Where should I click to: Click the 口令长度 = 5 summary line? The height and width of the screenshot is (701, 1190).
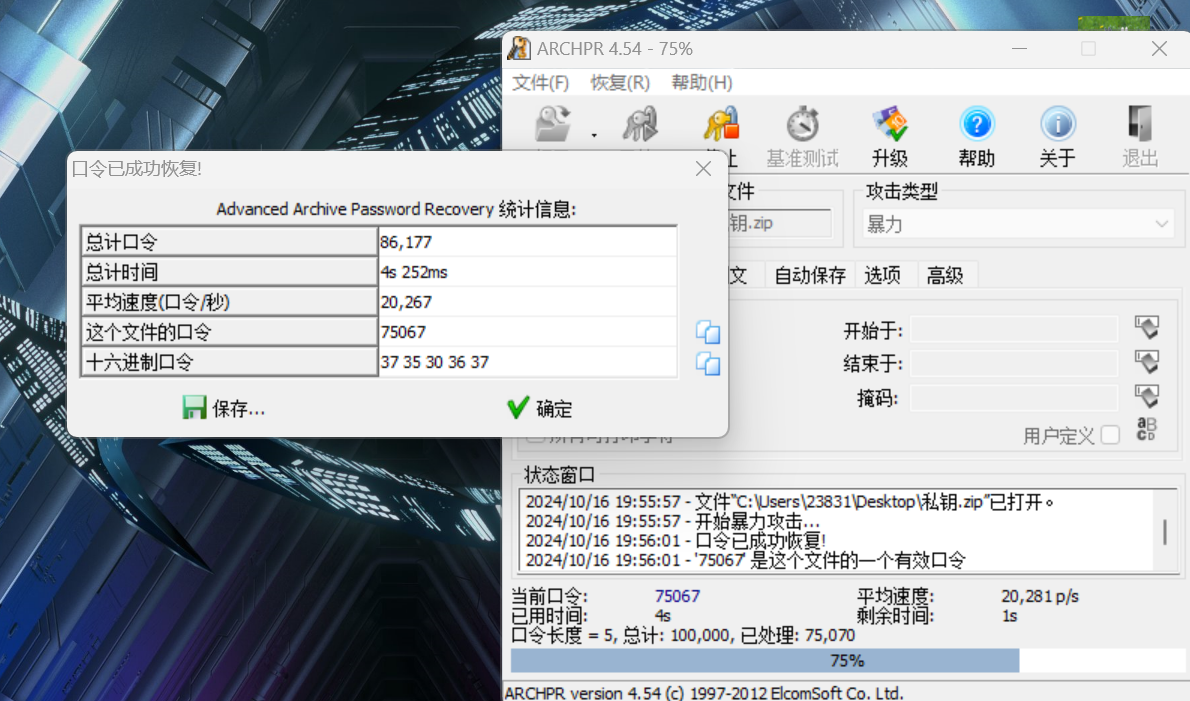click(683, 635)
